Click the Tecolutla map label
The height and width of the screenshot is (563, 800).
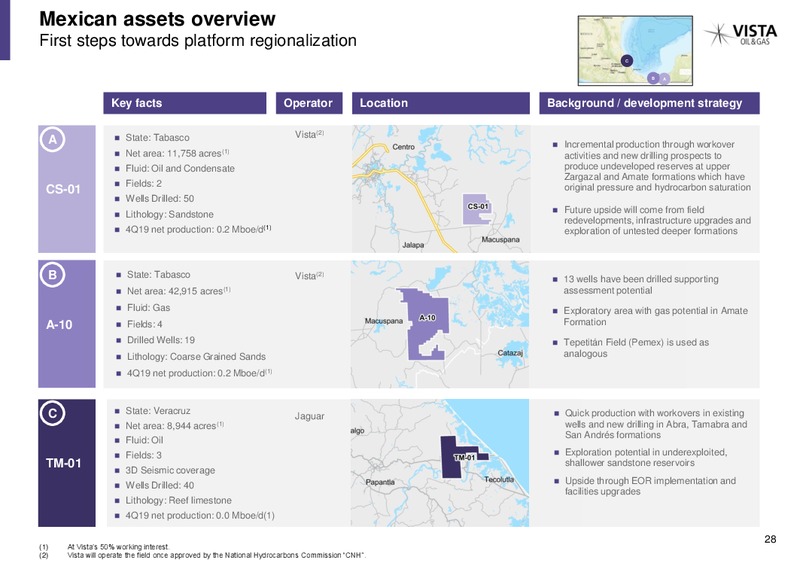point(499,480)
